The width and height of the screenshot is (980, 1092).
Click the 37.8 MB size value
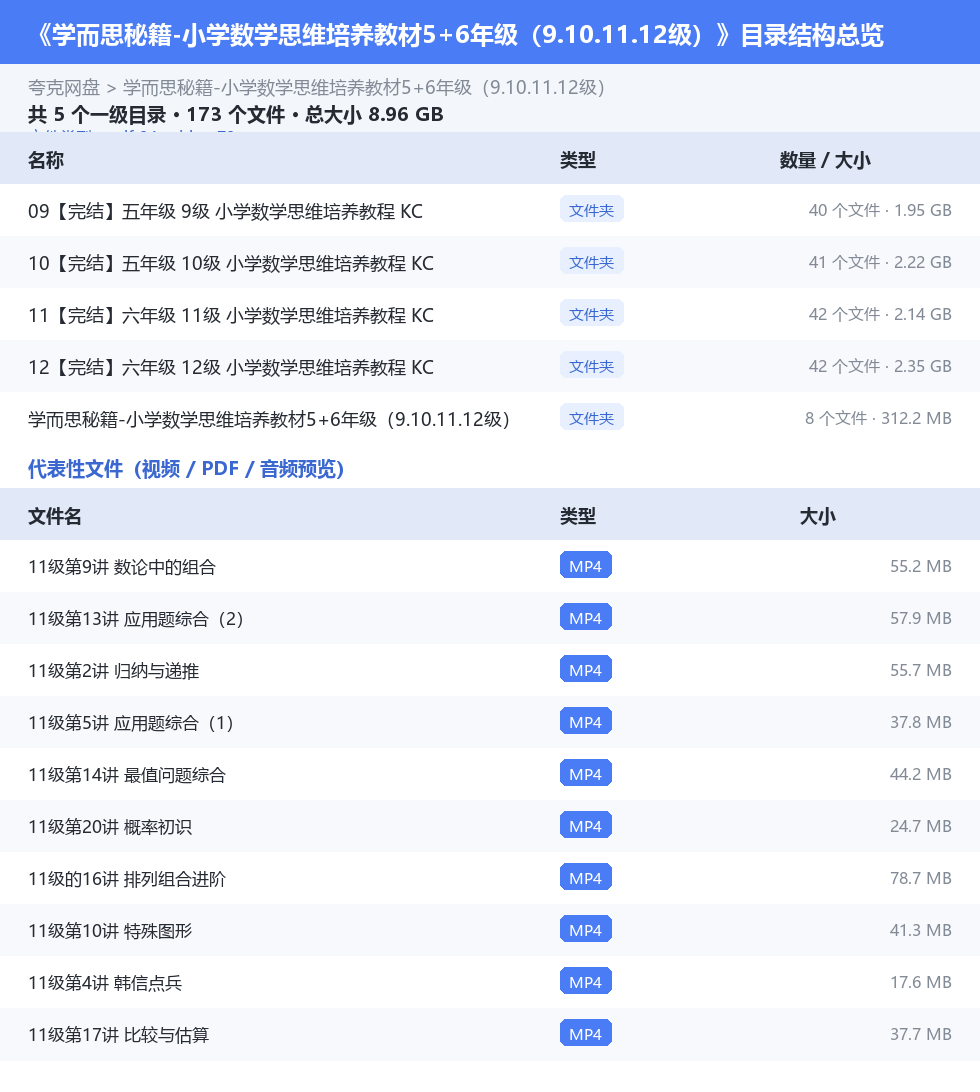(x=921, y=722)
